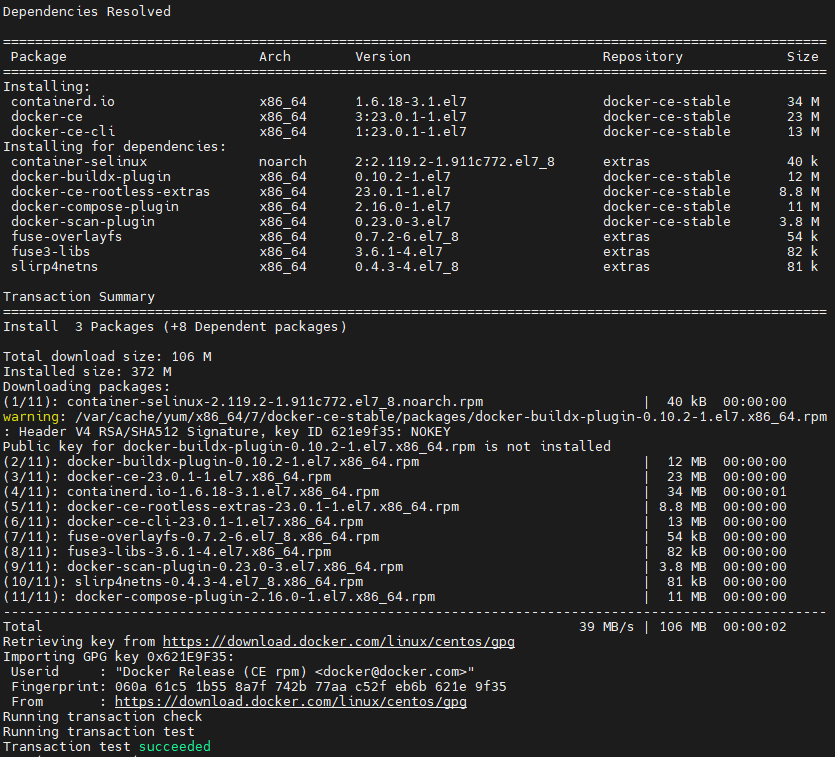Click the 'Downloading packages:' line
Image resolution: width=835 pixels, height=757 pixels.
coord(87,387)
